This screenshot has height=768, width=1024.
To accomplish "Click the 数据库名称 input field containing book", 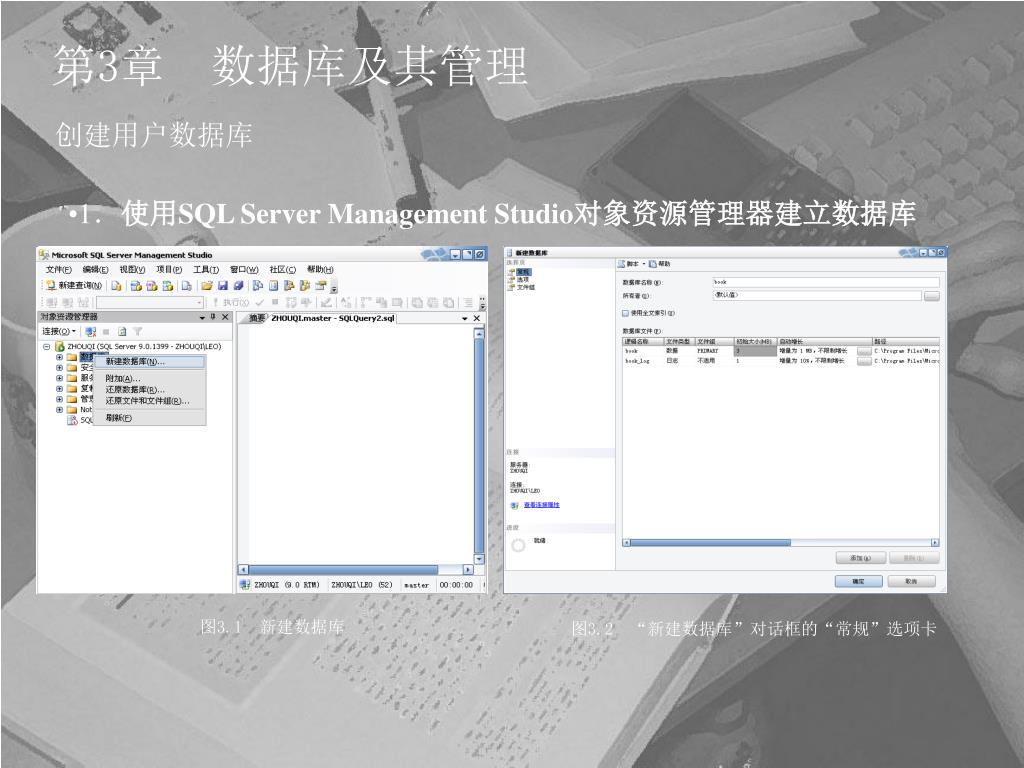I will click(825, 282).
